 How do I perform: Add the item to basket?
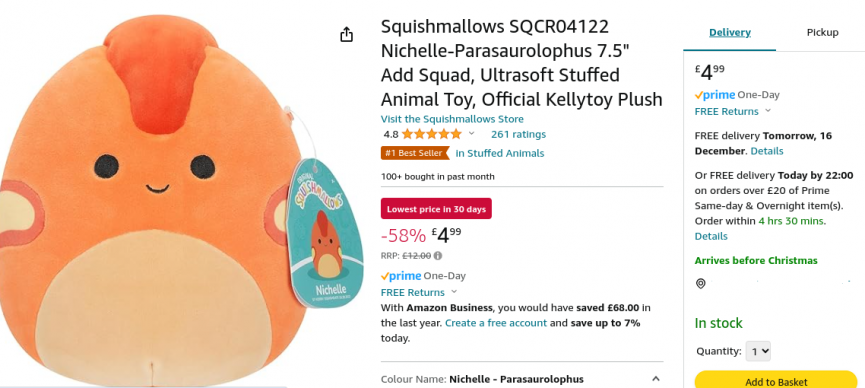pos(776,381)
